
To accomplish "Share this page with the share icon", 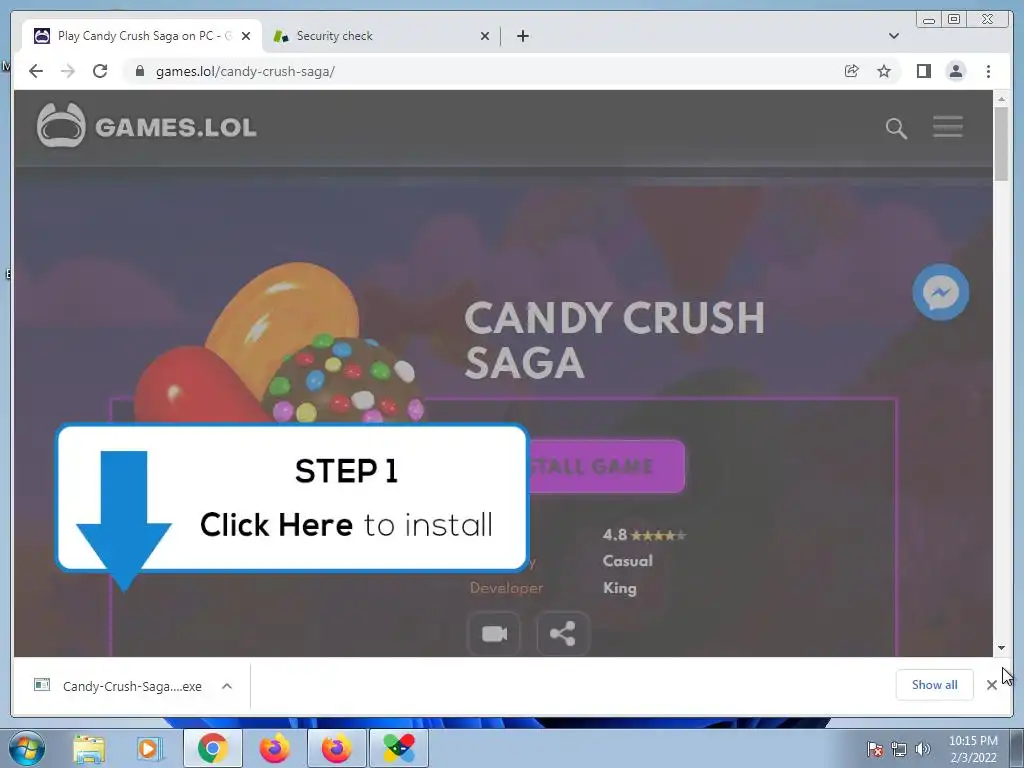I will [x=852, y=71].
